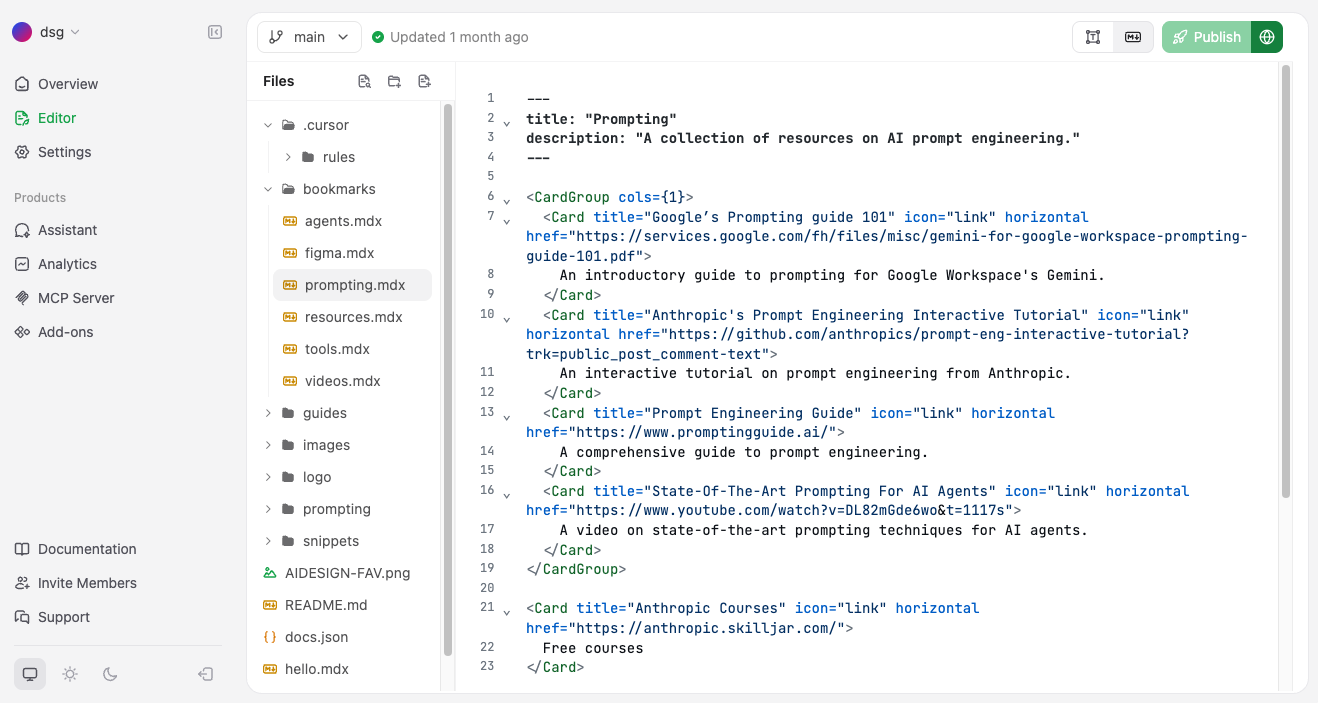This screenshot has height=703, width=1318.
Task: Collapse the bookmarks folder
Action: point(268,189)
